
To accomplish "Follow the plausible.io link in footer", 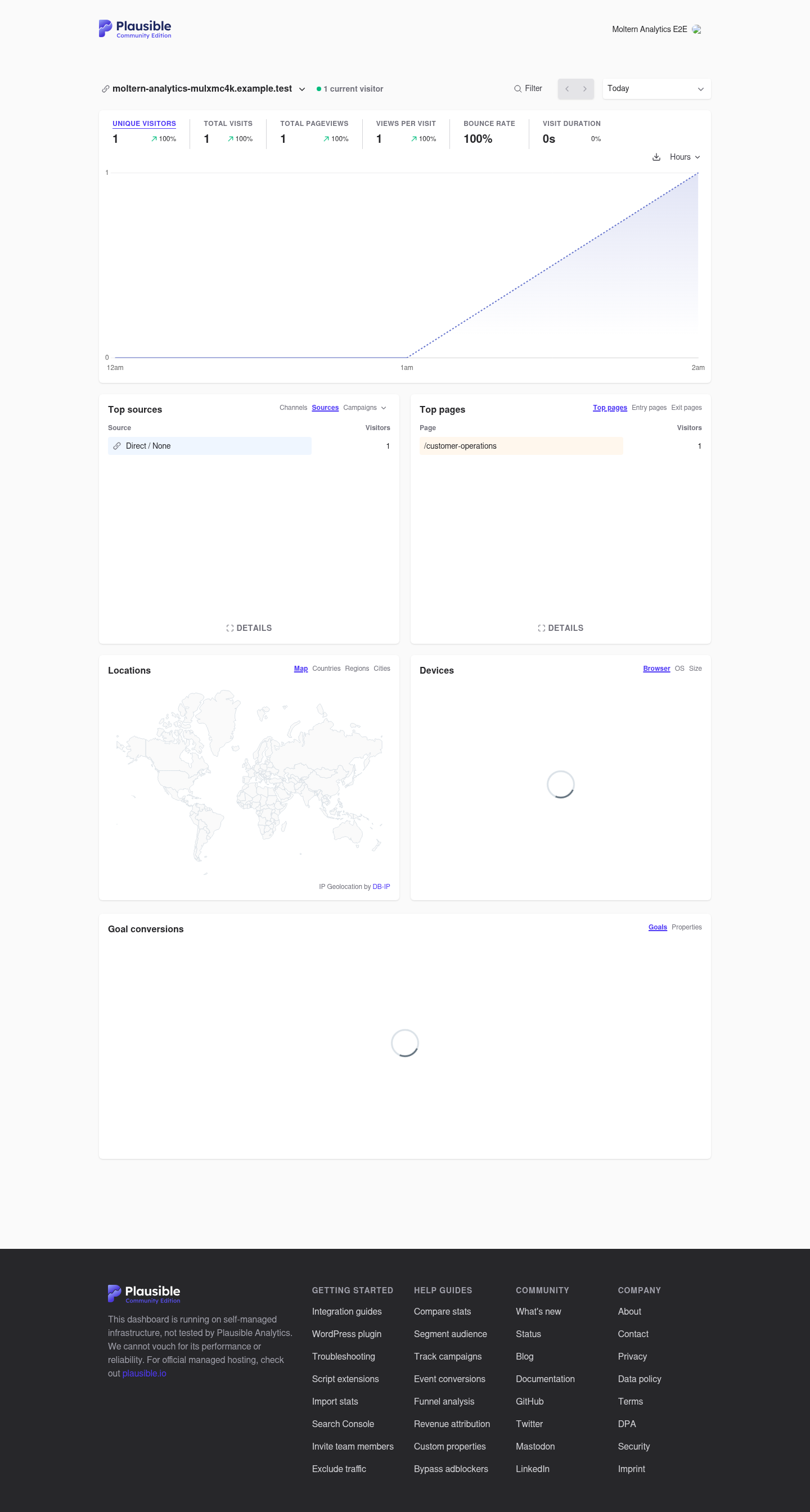I will [145, 1374].
